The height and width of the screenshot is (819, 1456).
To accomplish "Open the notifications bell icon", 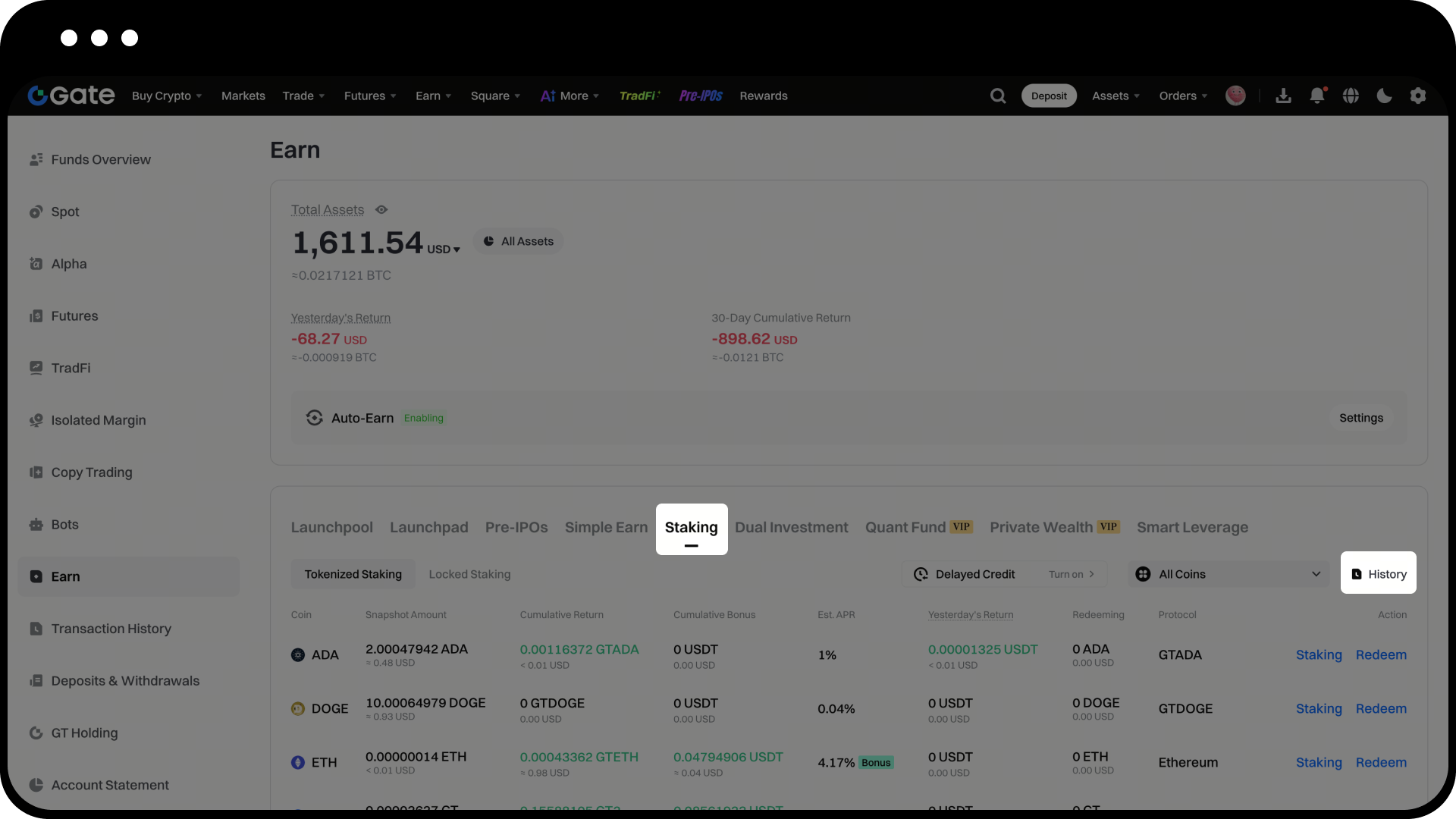I will click(x=1317, y=96).
